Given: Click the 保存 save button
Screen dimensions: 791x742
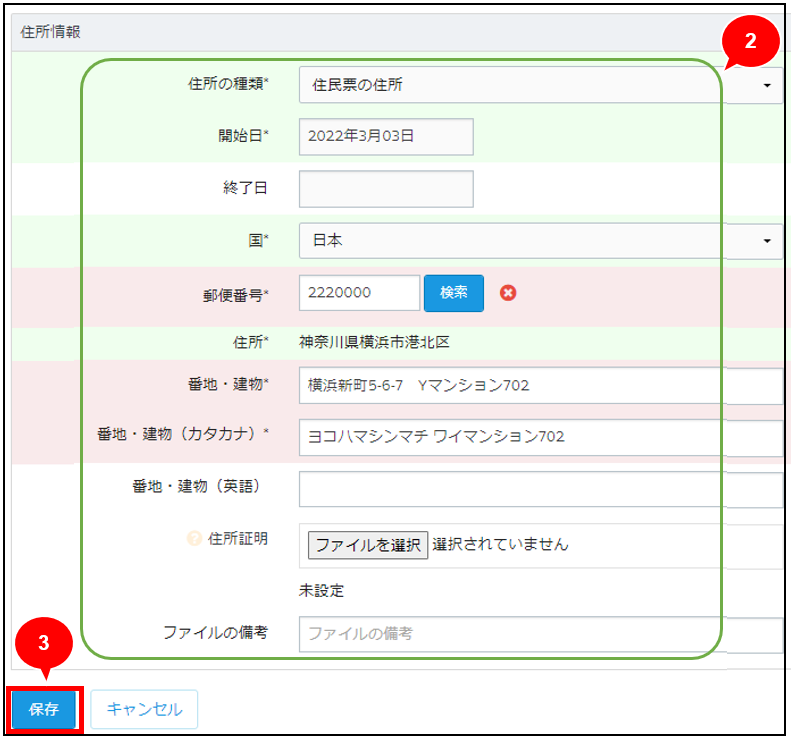Looking at the screenshot, I should click(x=43, y=710).
